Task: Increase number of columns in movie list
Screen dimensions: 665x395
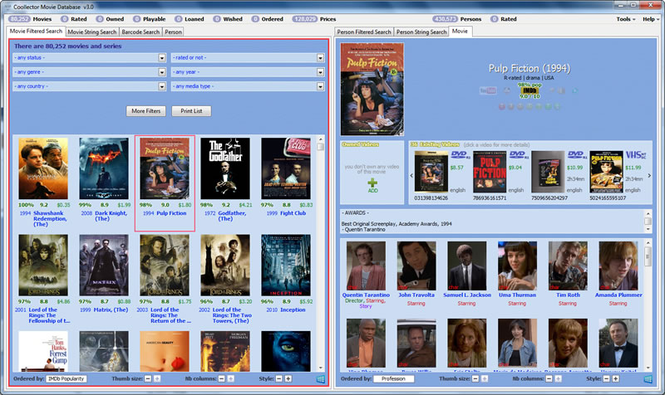Action: [231, 378]
